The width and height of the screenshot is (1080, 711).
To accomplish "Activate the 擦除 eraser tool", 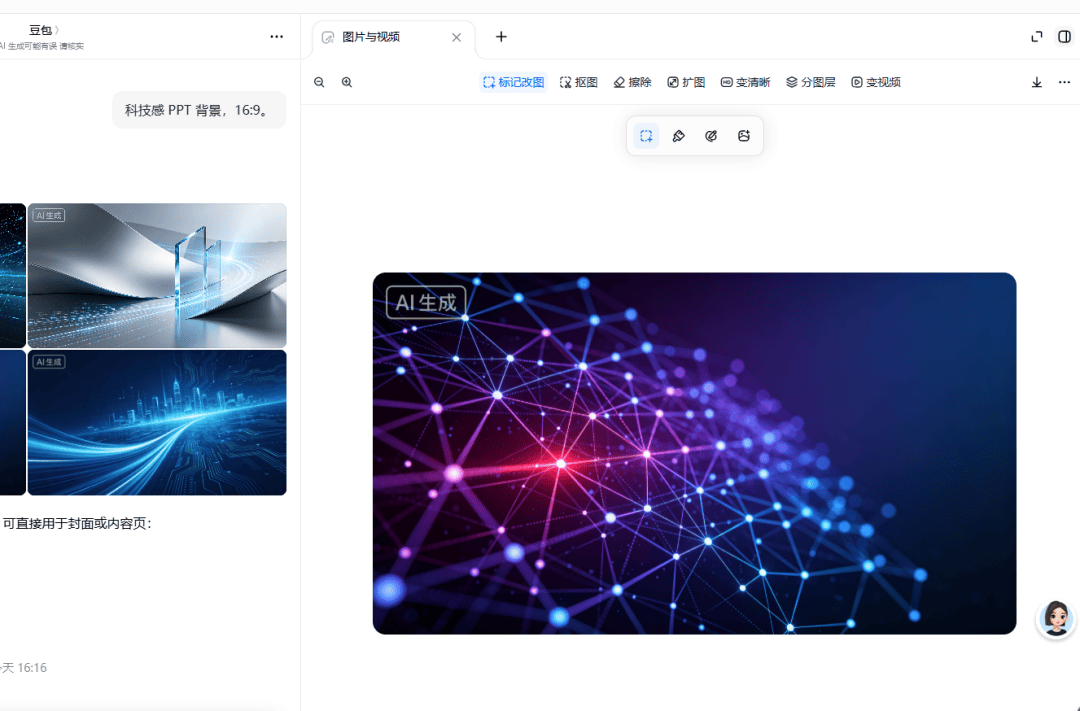I will (x=632, y=82).
